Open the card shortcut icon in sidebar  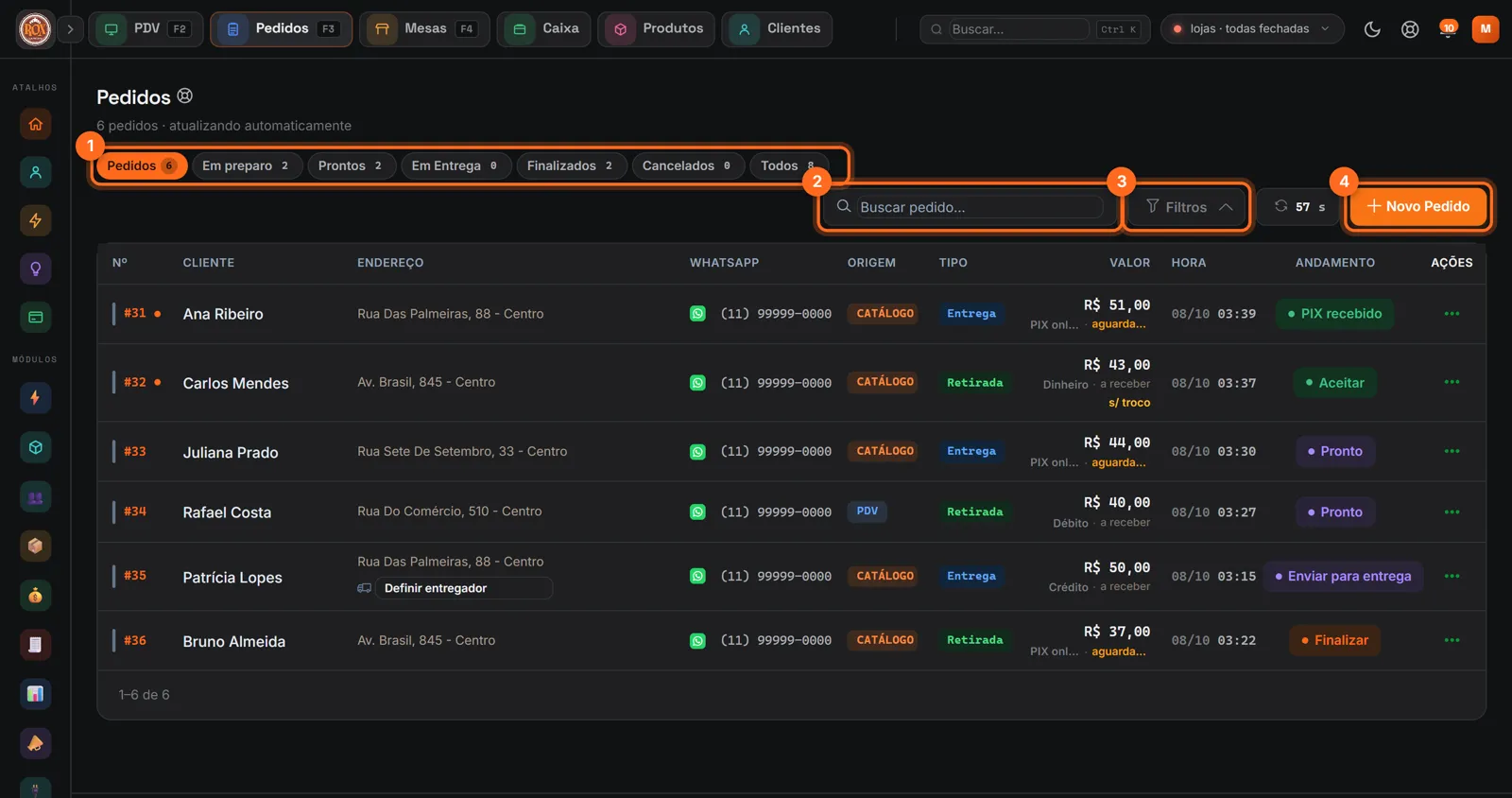[35, 317]
